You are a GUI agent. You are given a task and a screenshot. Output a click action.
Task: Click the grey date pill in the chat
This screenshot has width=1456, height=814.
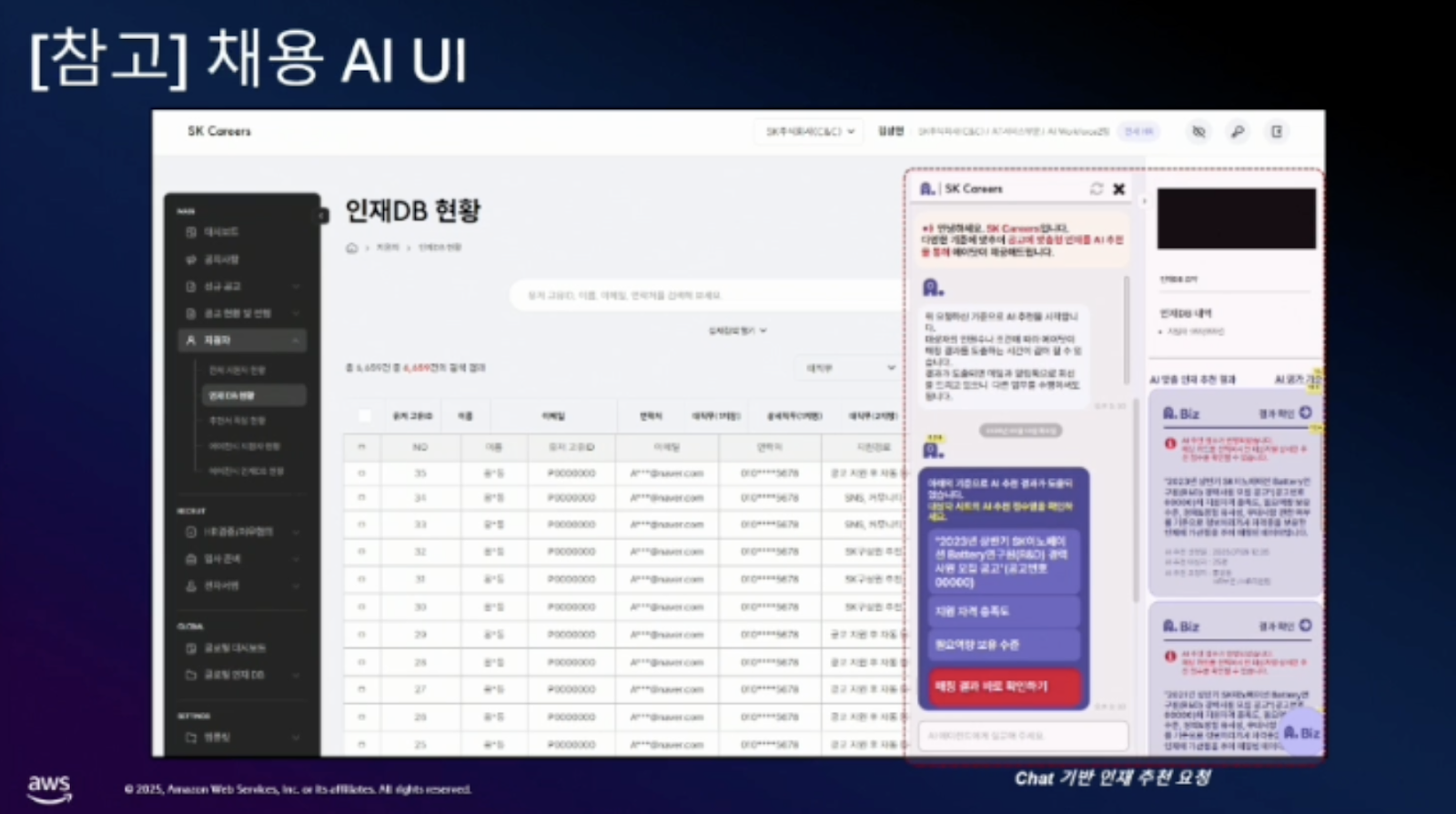[x=1020, y=431]
